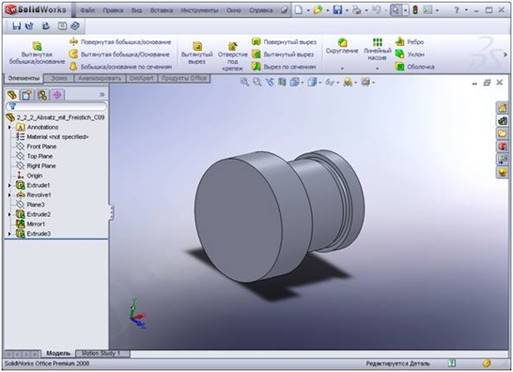
Task: Expand the Annotations folder
Action: pos(10,127)
